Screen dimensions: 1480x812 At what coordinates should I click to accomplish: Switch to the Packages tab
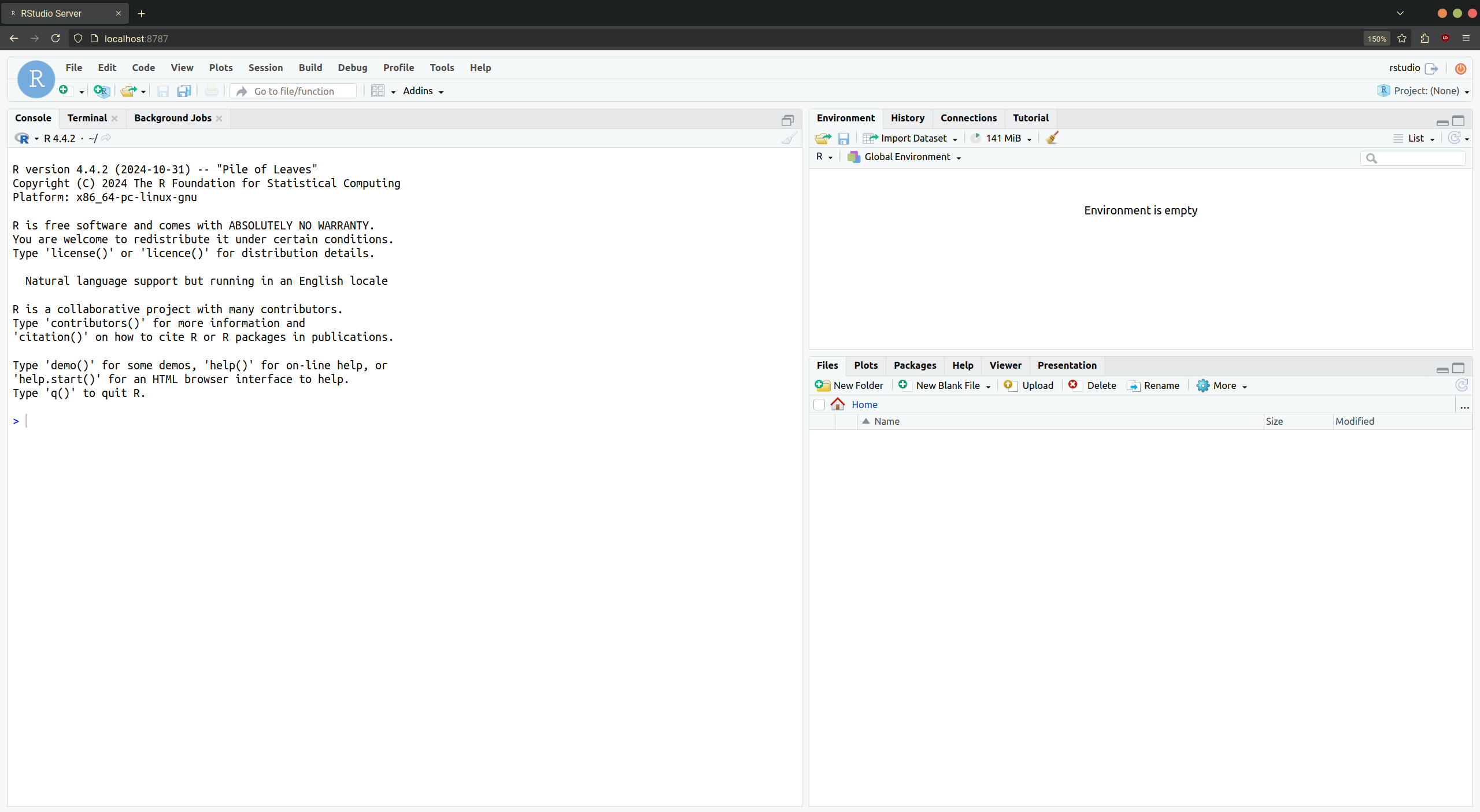915,365
